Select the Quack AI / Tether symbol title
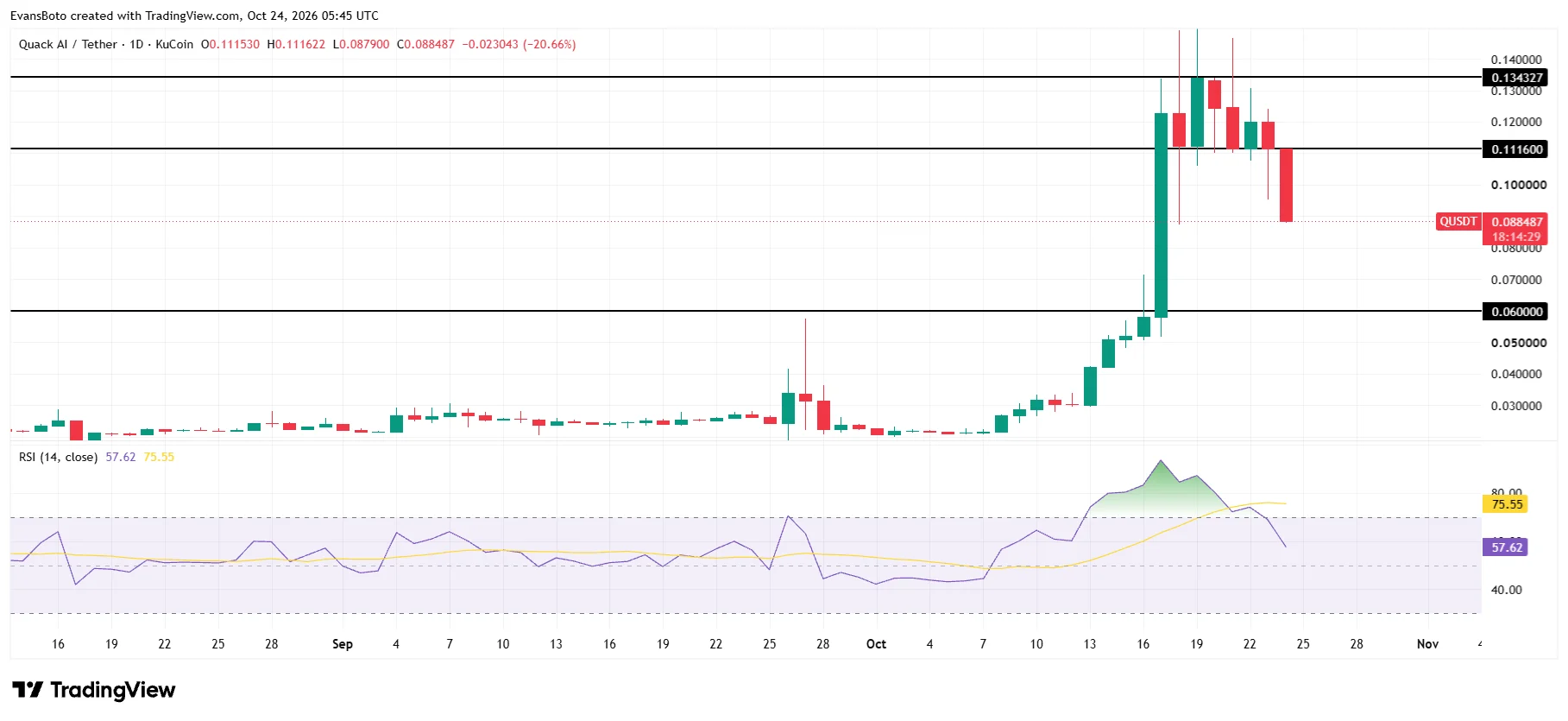This screenshot has height=721, width=1568. click(68, 44)
